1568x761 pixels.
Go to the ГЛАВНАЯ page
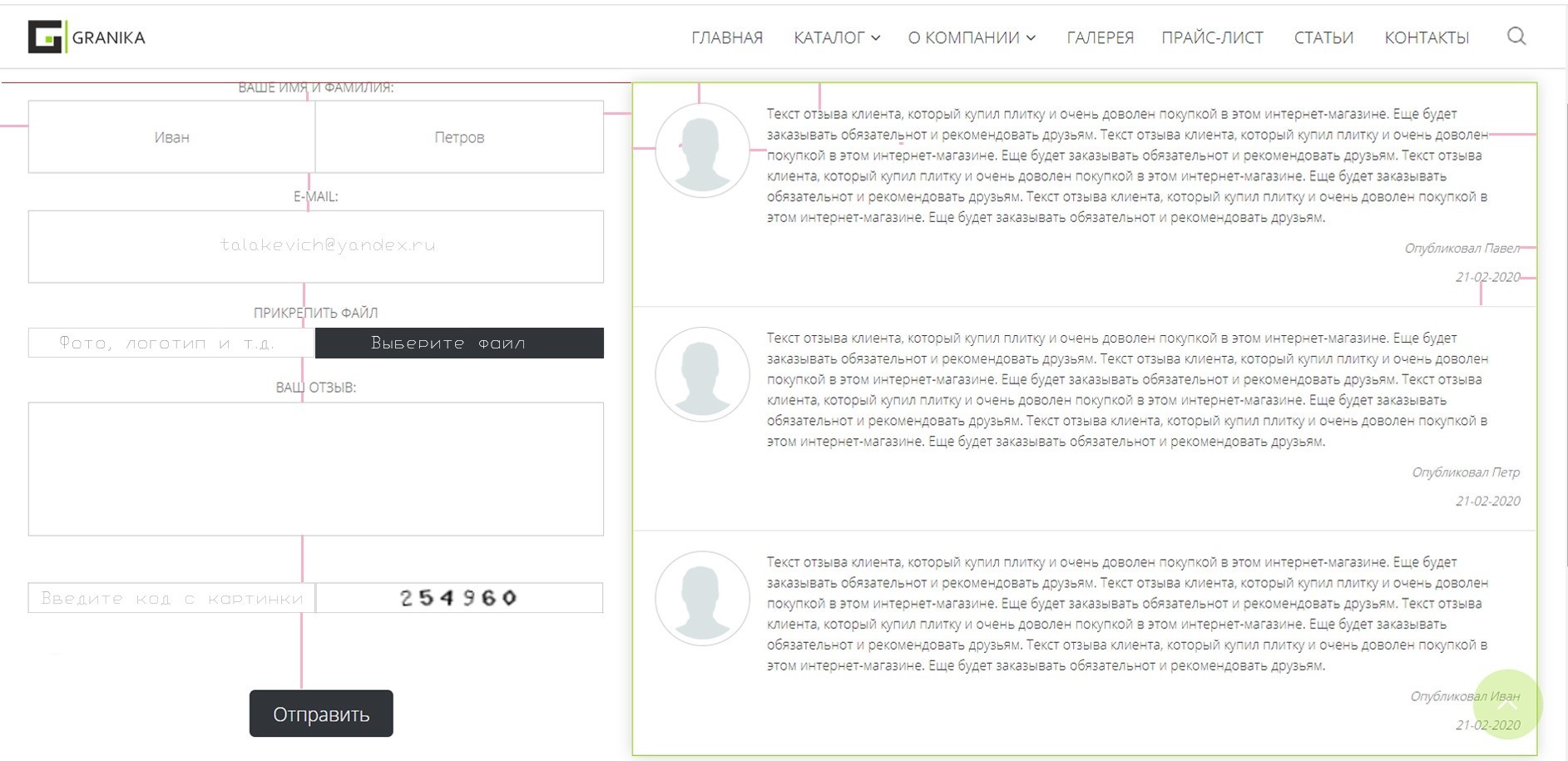[x=726, y=37]
